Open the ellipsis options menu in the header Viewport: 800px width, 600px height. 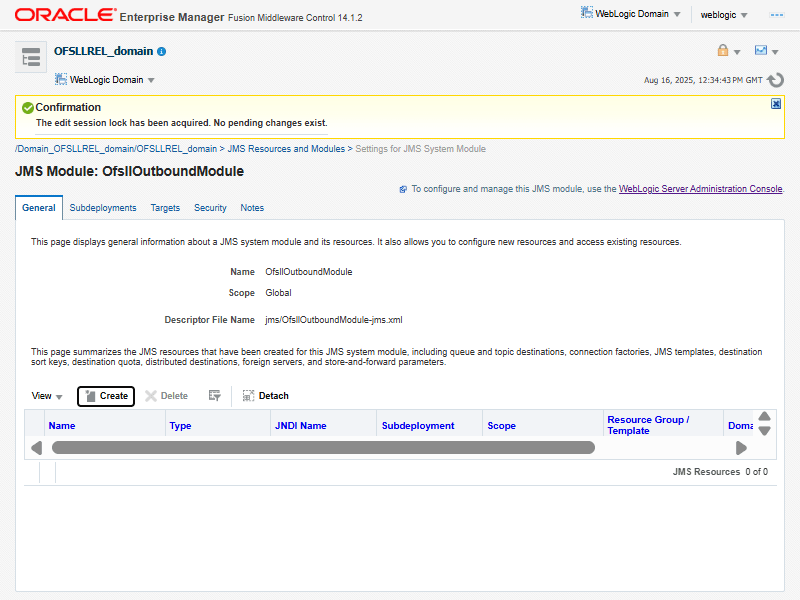coord(777,15)
